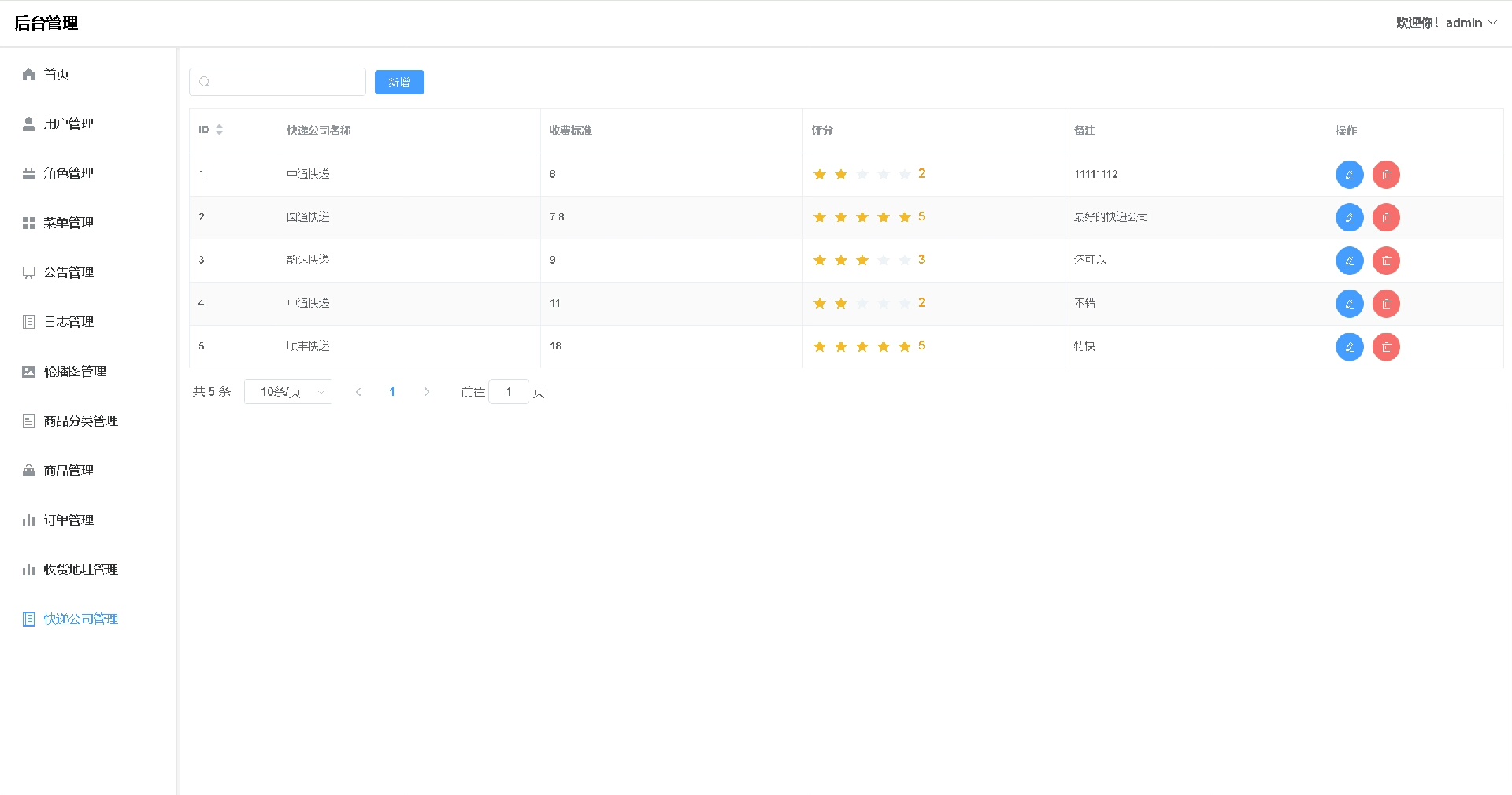
Task: Go to 商品分类管理 menu item
Action: (x=80, y=421)
